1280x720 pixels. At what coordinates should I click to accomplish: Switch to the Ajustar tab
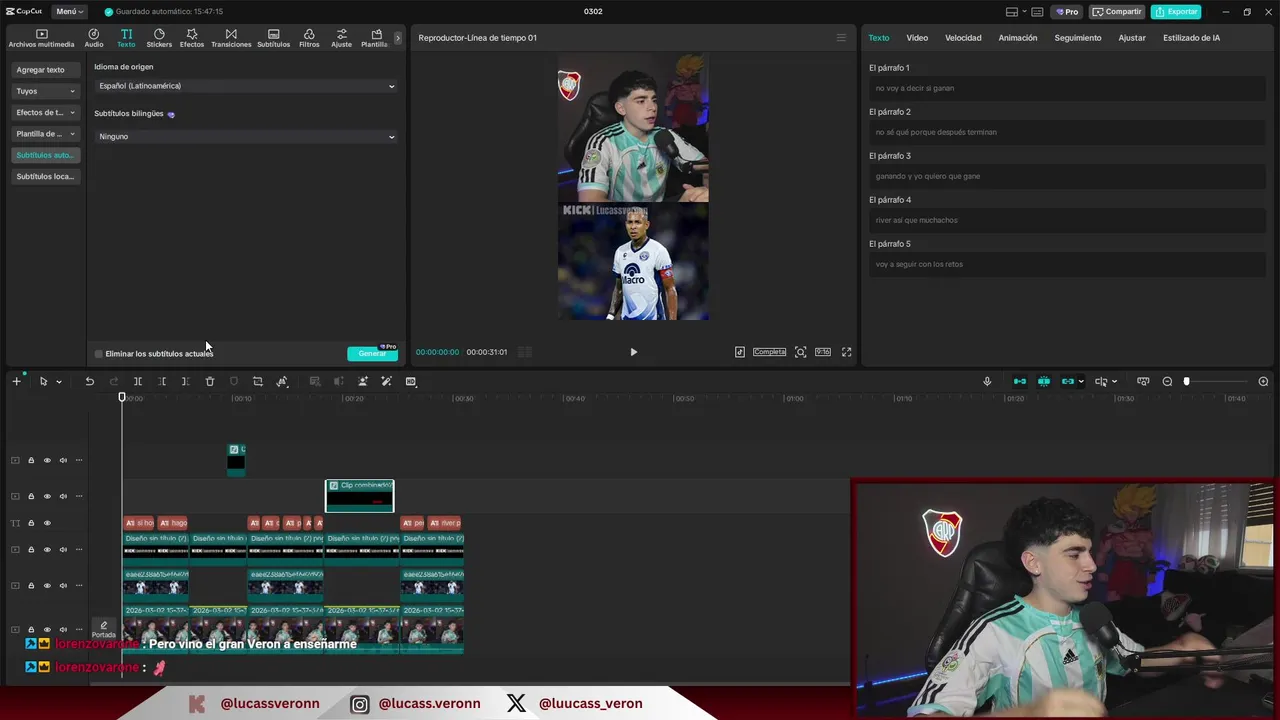click(x=1132, y=38)
